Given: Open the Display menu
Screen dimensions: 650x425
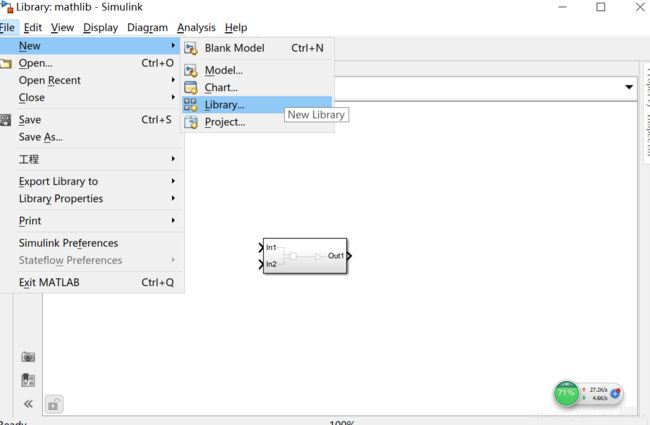Looking at the screenshot, I should (x=101, y=28).
